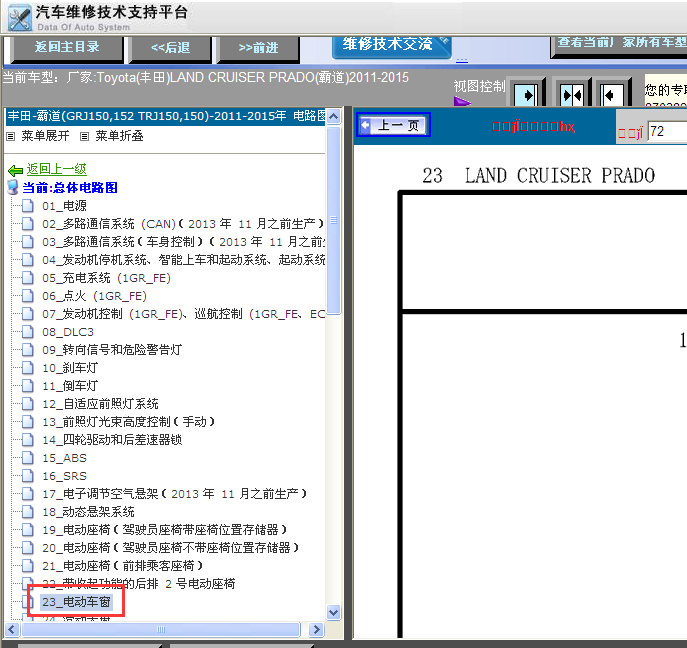Click the document icon beside 16_SRS

(x=28, y=476)
